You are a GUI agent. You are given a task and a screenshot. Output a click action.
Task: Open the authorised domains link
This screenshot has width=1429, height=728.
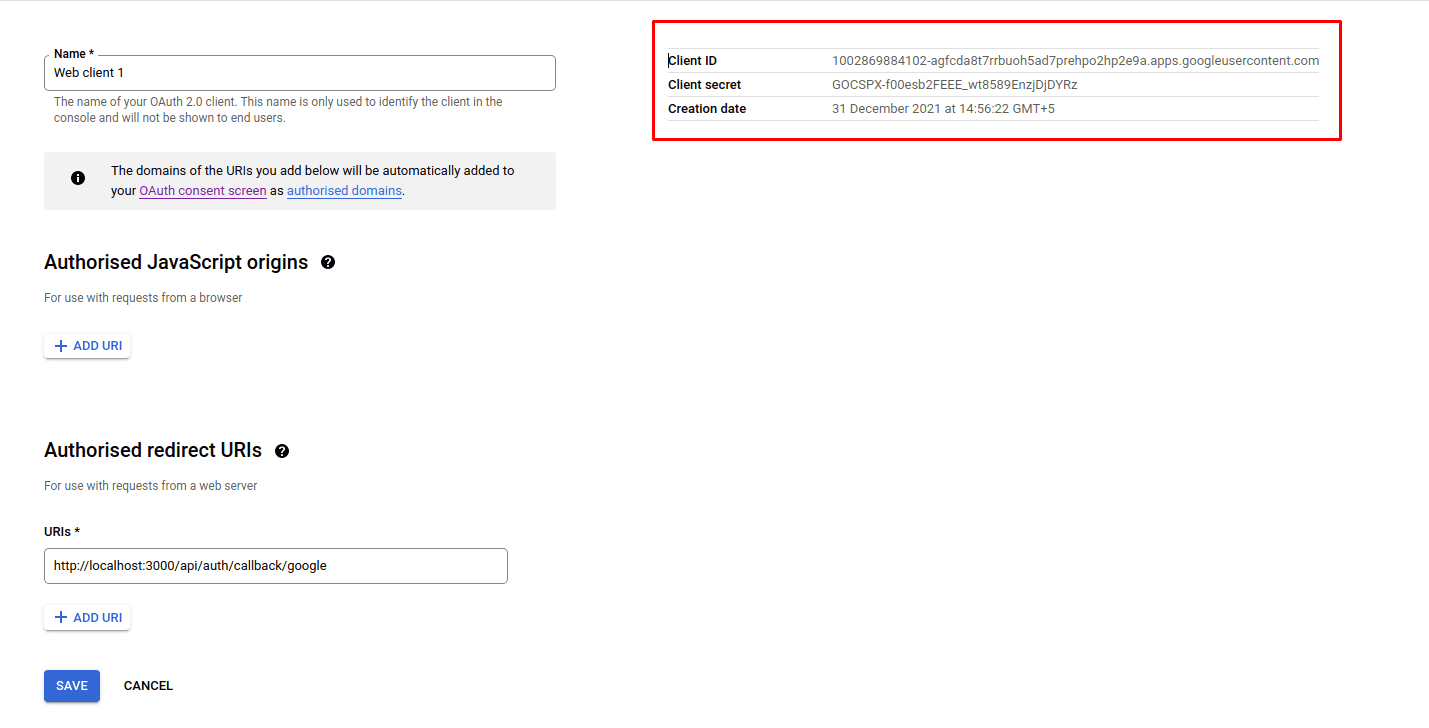tap(344, 191)
